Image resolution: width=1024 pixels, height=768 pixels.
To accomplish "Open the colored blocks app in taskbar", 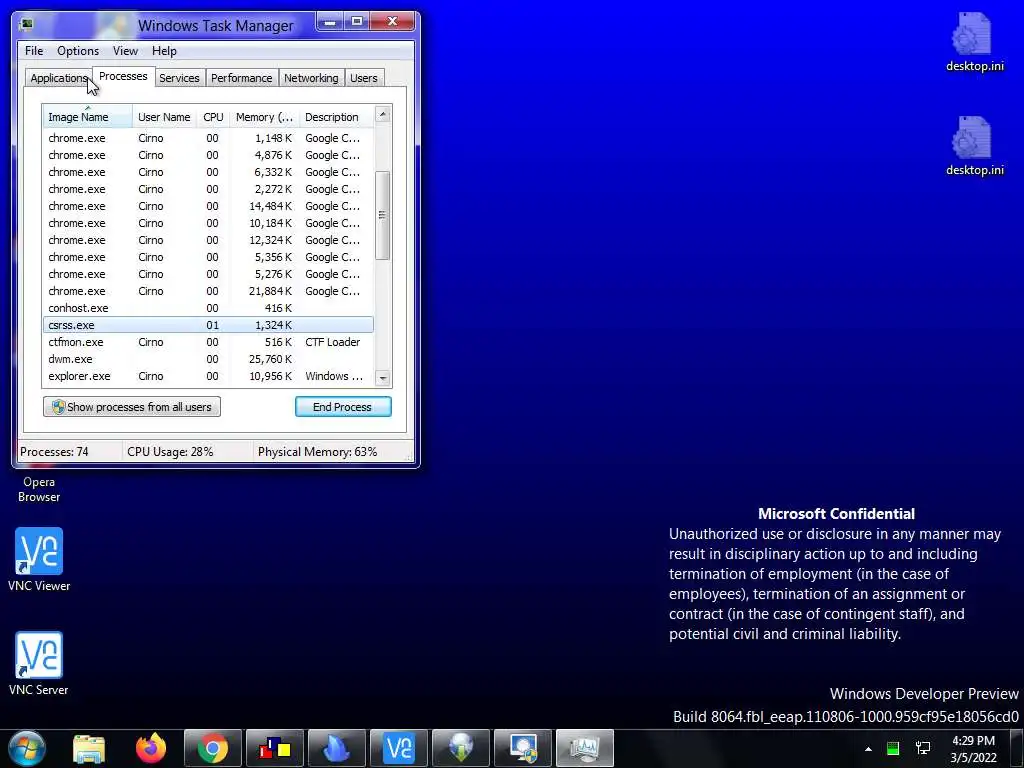I will [x=275, y=748].
